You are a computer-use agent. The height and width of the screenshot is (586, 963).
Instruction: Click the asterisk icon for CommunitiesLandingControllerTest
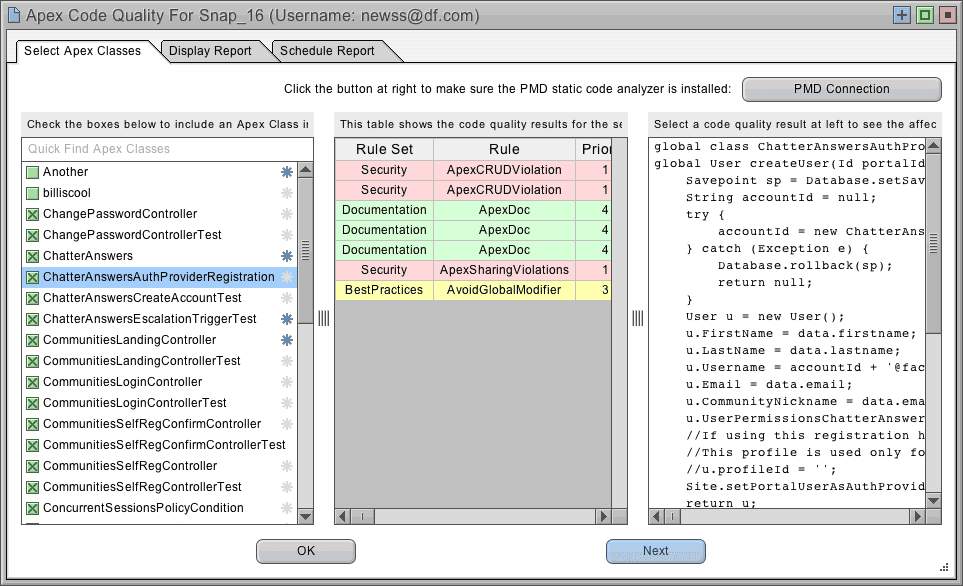click(287, 361)
